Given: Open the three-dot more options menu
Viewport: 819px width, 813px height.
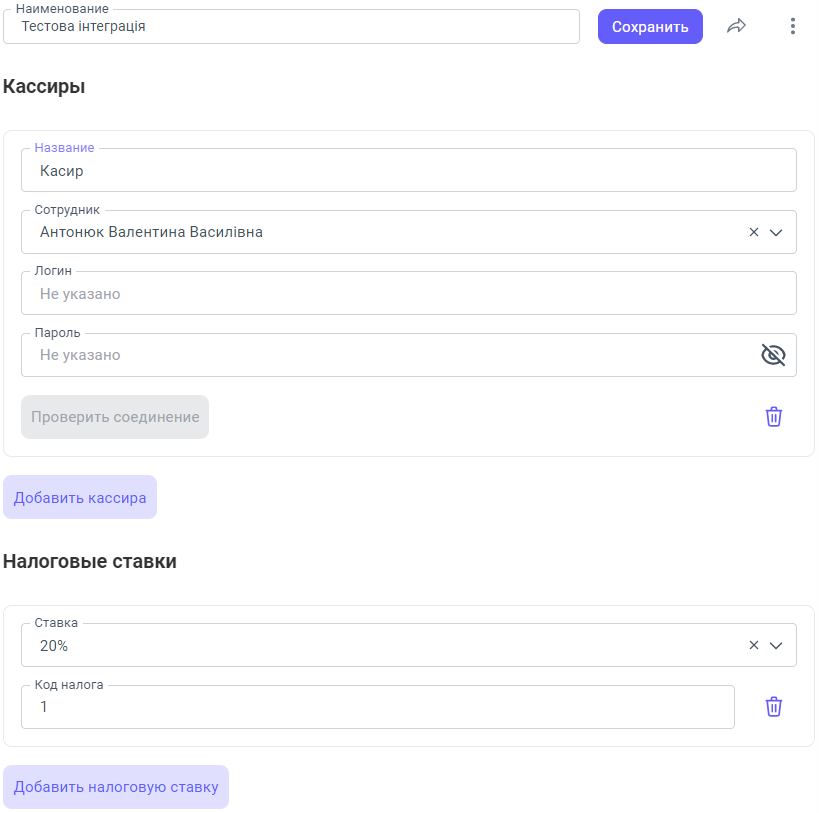Looking at the screenshot, I should pos(792,27).
